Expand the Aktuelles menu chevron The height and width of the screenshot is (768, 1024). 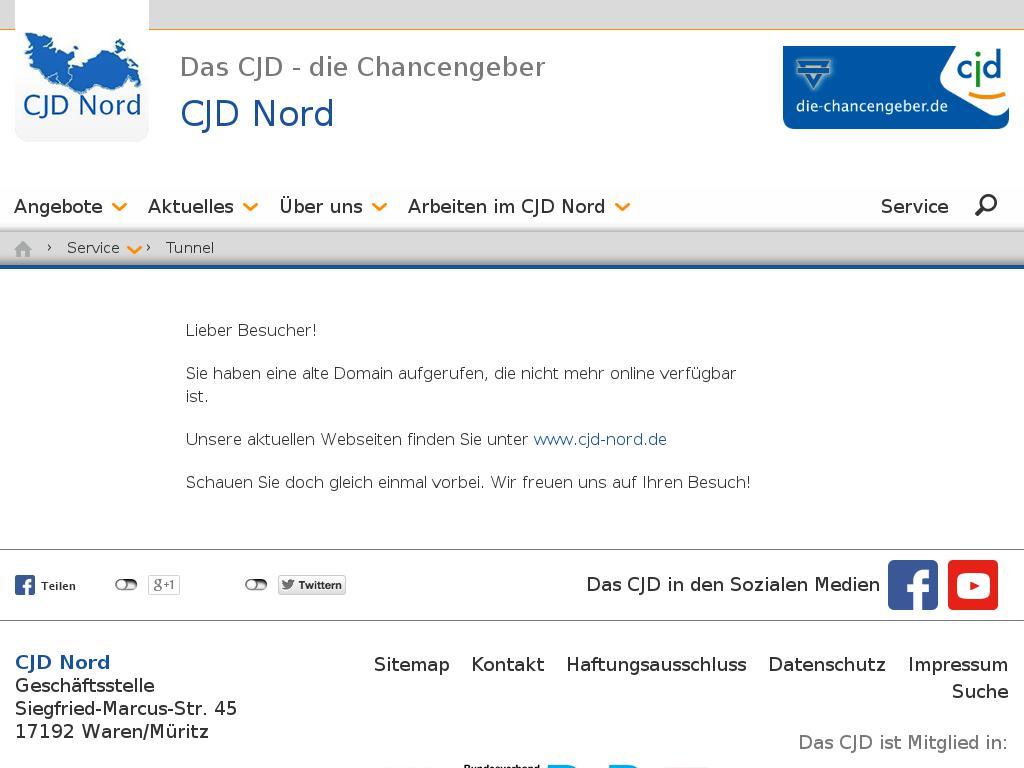pos(250,207)
